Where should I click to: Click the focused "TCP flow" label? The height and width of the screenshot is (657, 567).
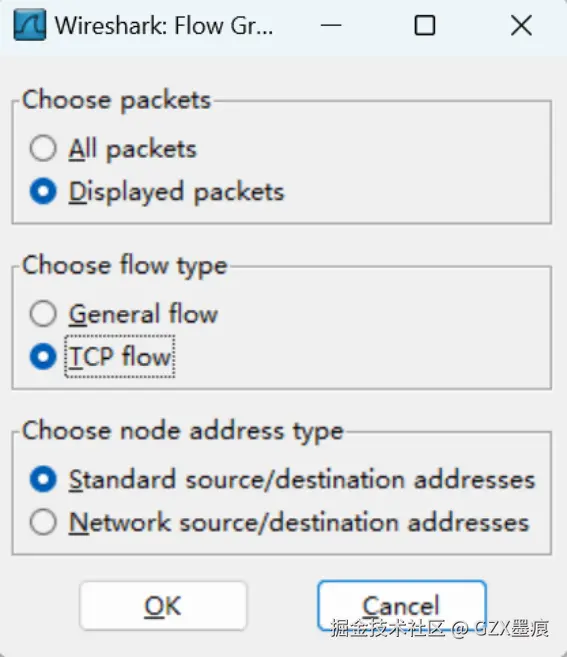[120, 357]
